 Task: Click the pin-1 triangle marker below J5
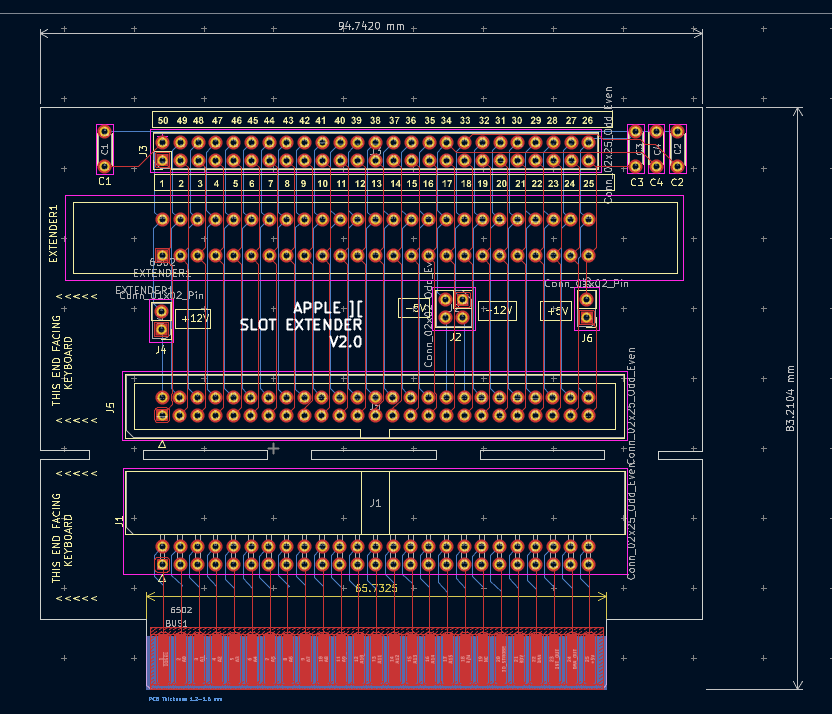(162, 445)
